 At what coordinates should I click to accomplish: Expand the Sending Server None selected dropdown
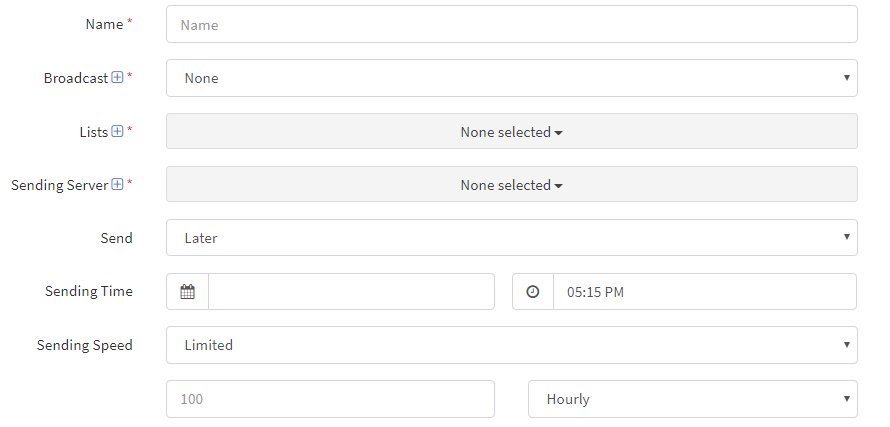coord(511,184)
